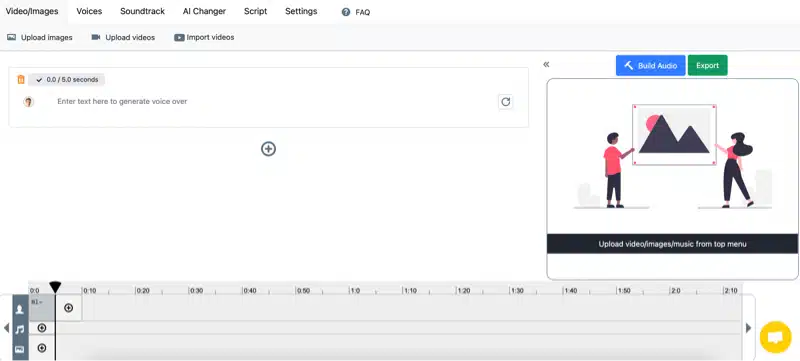The width and height of the screenshot is (800, 361).
Task: Delete the voice block with the orange trash icon
Action: tap(20, 80)
